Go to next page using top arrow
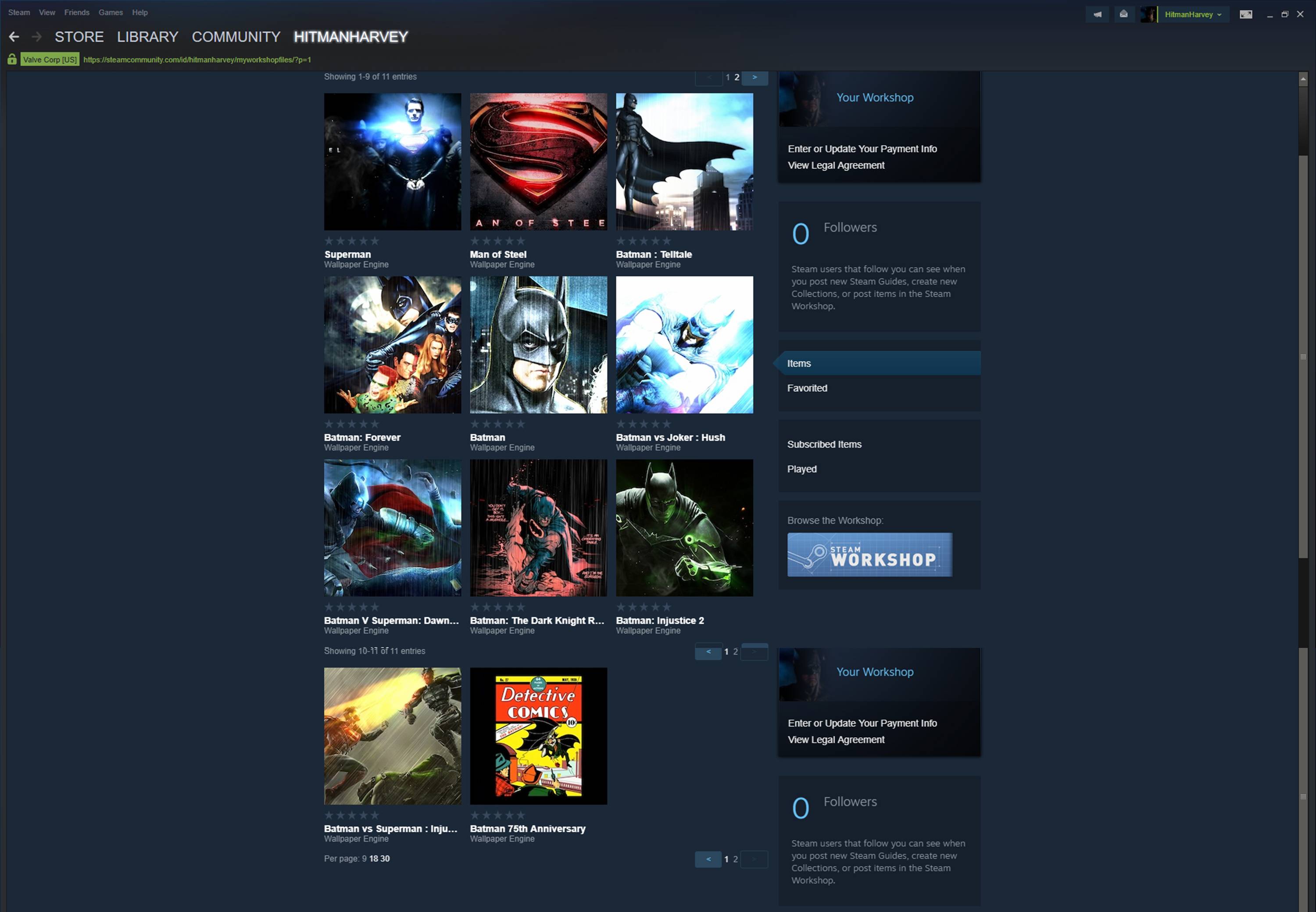1316x912 pixels. (x=754, y=77)
